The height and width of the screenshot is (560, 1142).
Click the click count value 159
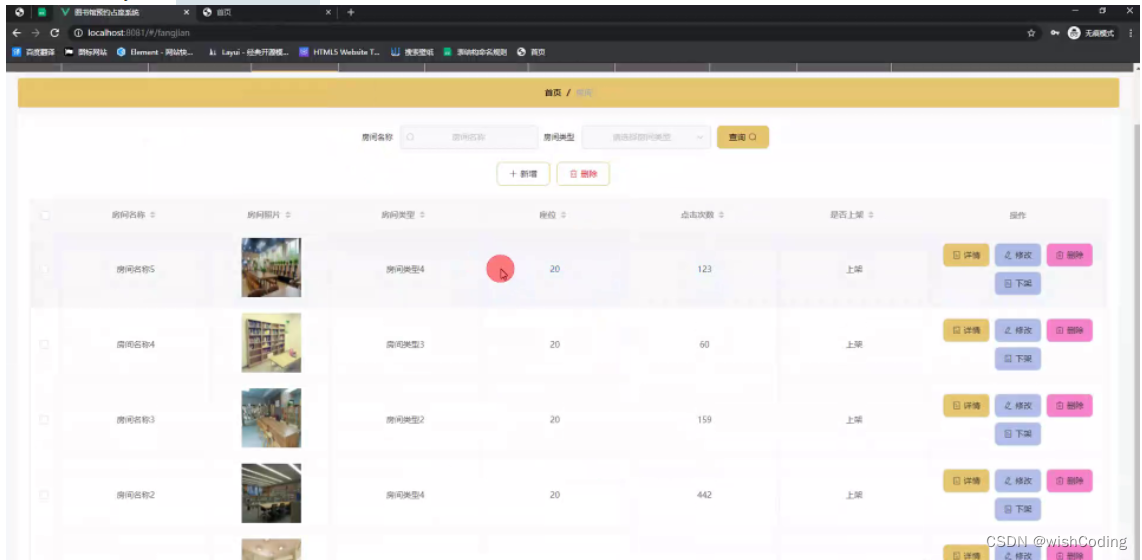tap(704, 419)
